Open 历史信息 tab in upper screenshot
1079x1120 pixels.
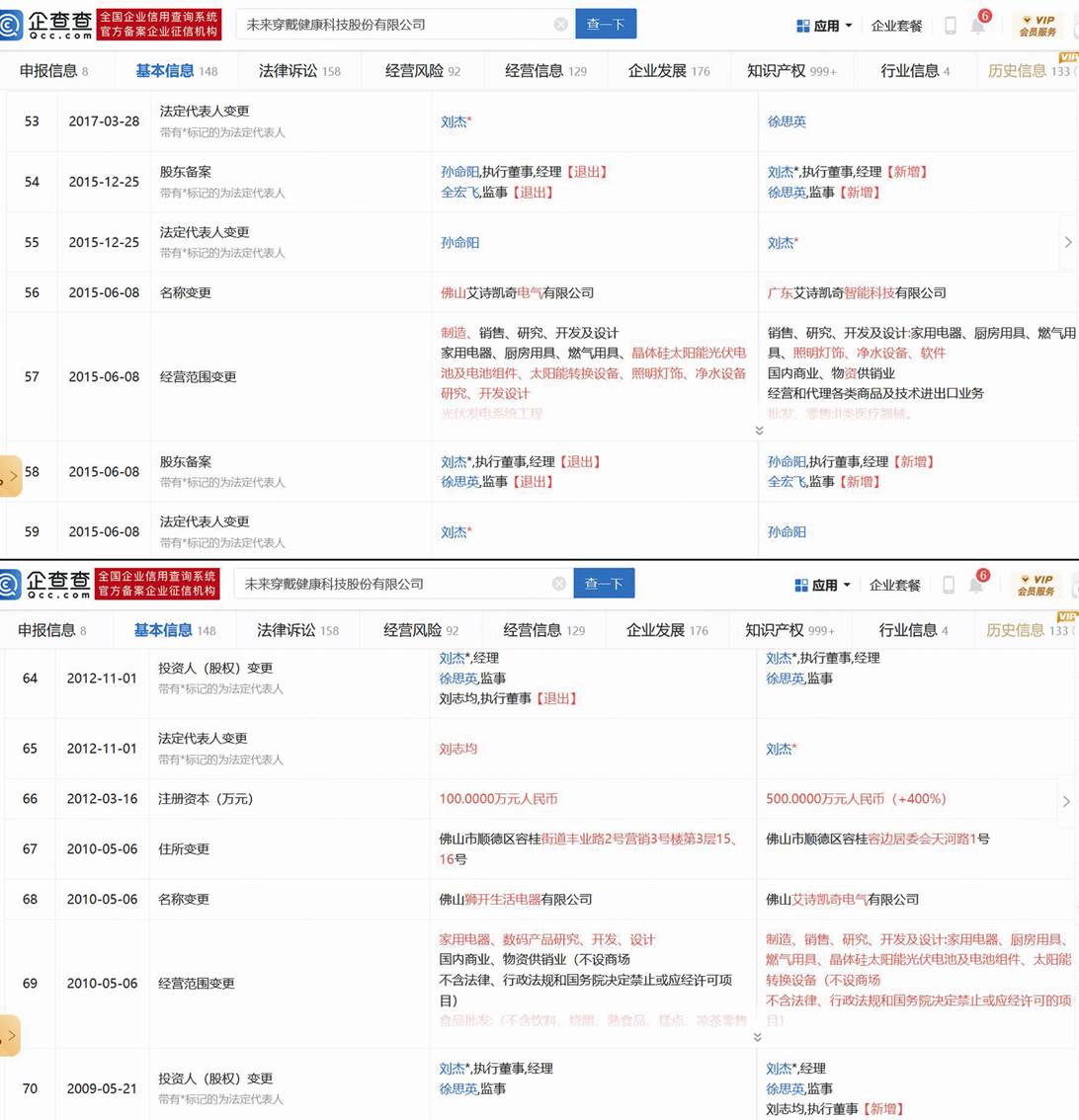(x=1029, y=71)
